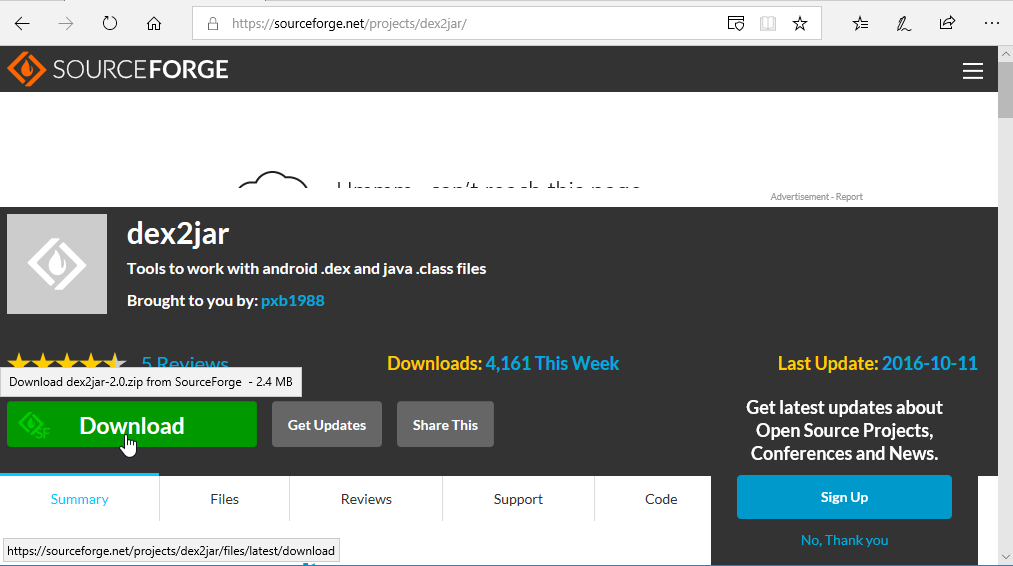Add page to favorites with star icon
The width and height of the screenshot is (1013, 566).
pos(799,23)
